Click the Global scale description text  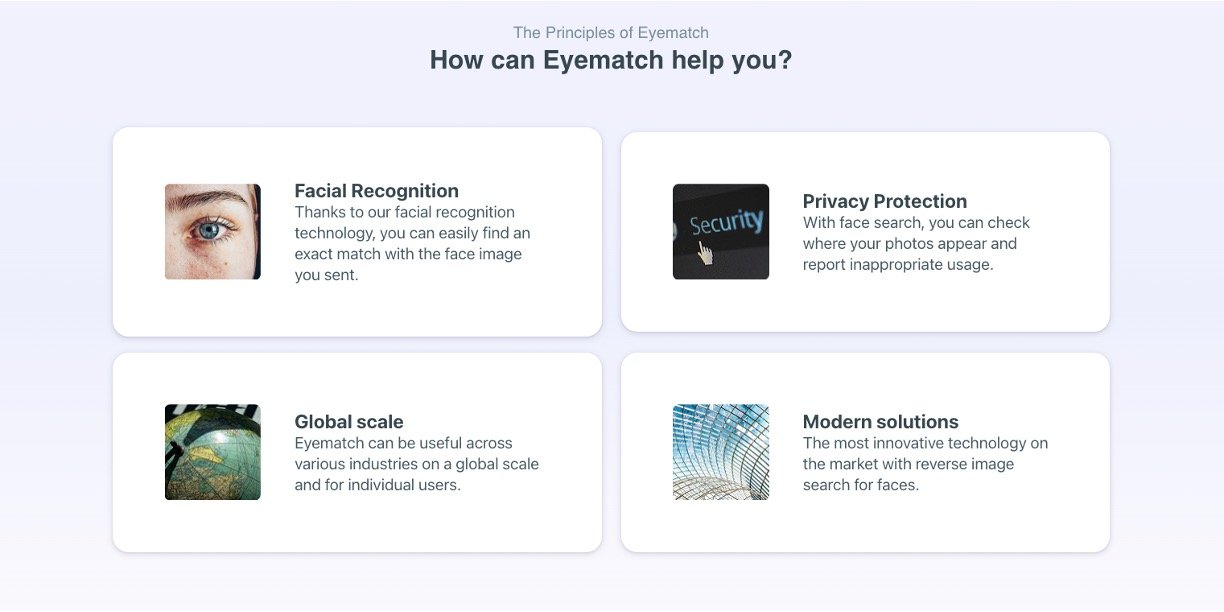[415, 464]
